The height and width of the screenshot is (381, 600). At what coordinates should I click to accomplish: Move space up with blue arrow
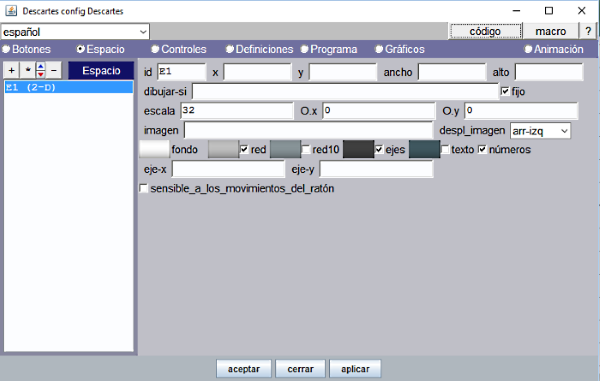[41, 67]
